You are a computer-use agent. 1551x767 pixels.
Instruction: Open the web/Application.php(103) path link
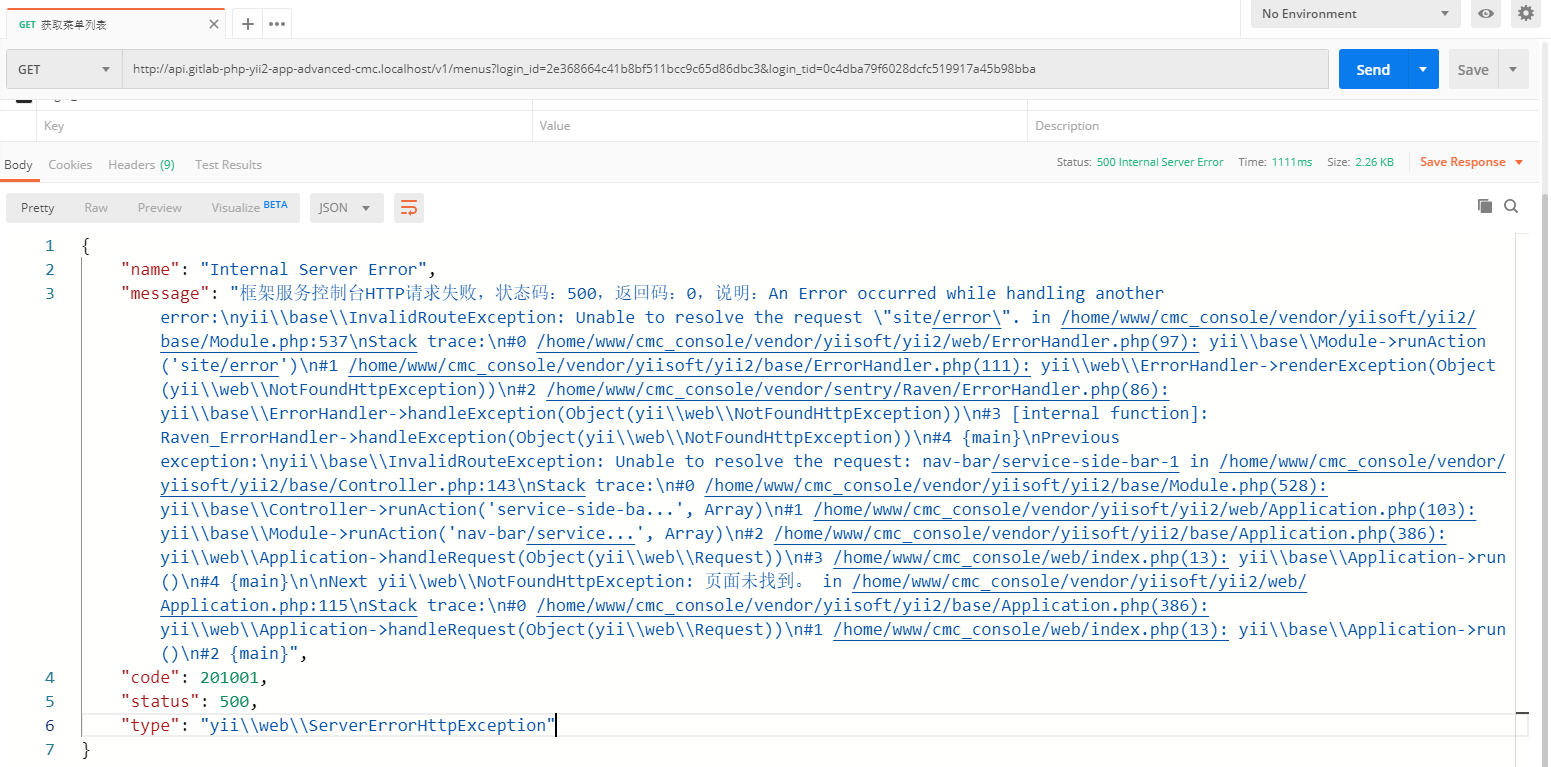coord(1144,509)
